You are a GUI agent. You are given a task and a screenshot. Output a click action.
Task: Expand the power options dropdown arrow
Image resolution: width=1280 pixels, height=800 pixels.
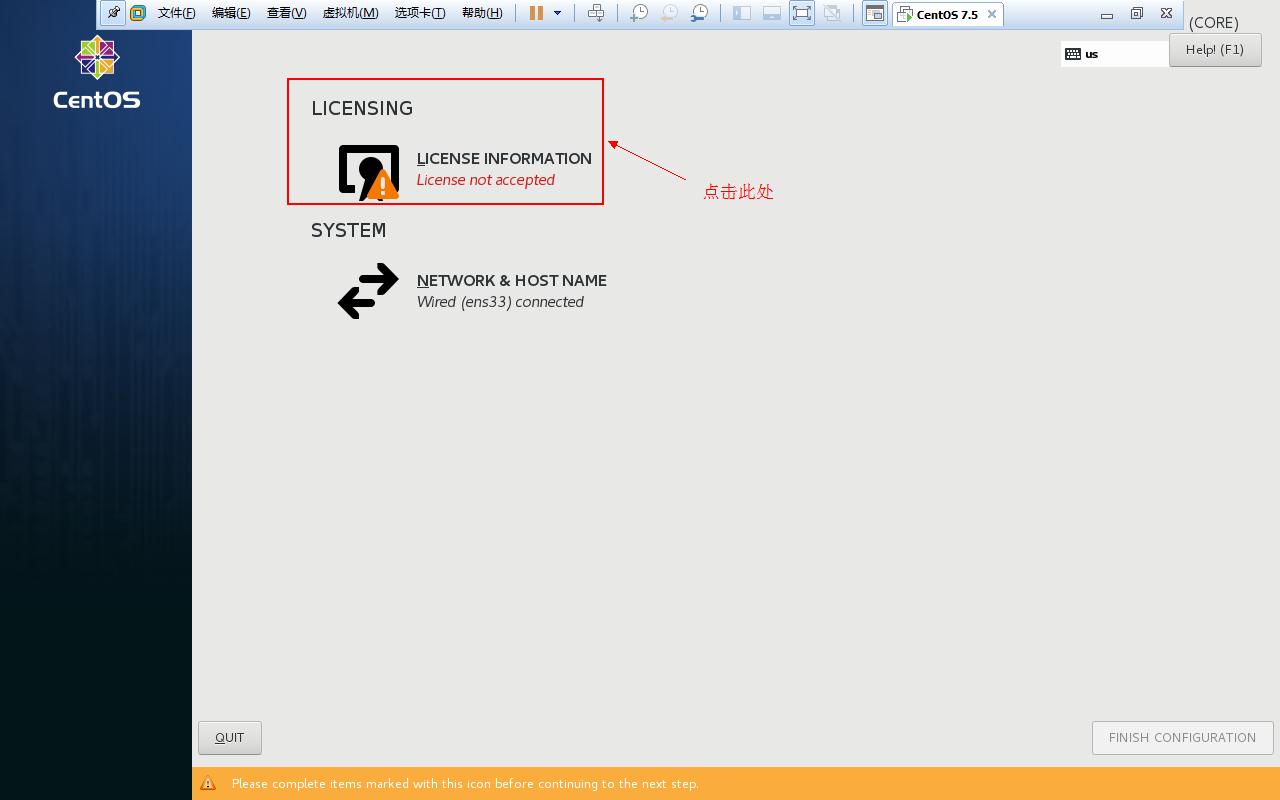(x=558, y=13)
